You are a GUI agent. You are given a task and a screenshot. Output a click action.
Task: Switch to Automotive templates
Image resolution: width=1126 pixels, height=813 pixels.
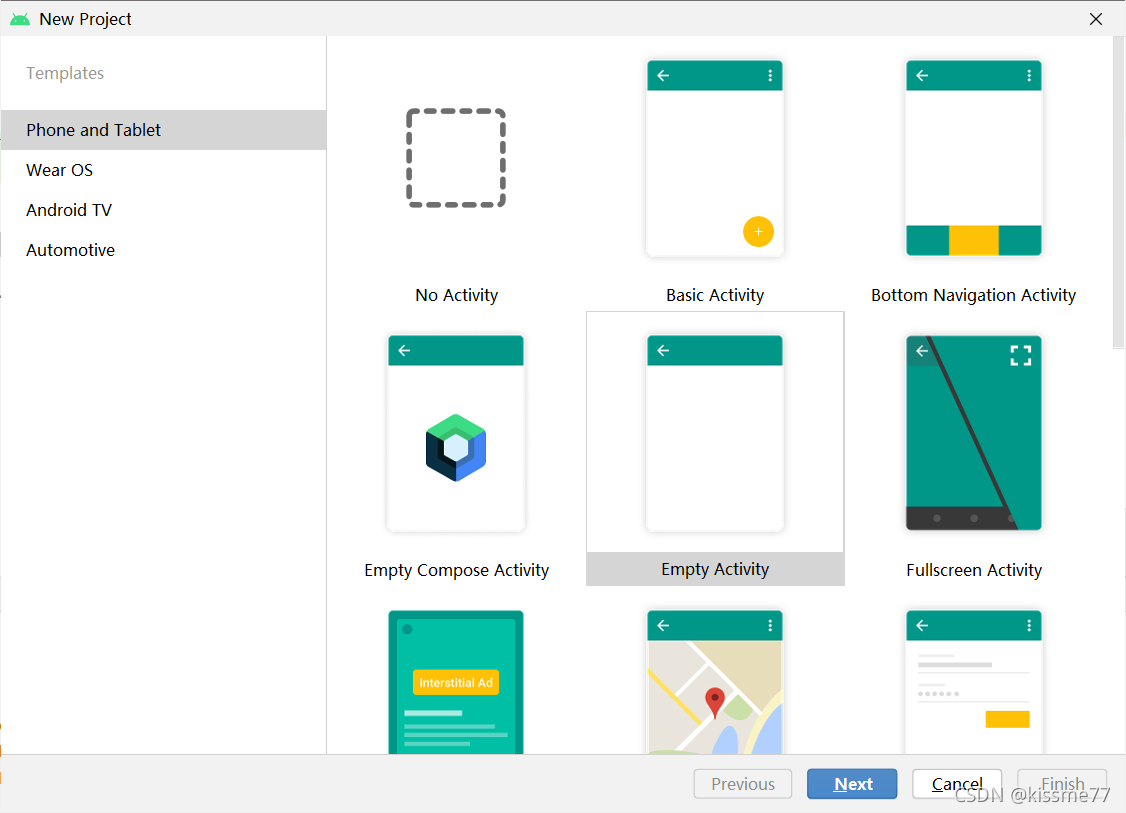coord(164,250)
